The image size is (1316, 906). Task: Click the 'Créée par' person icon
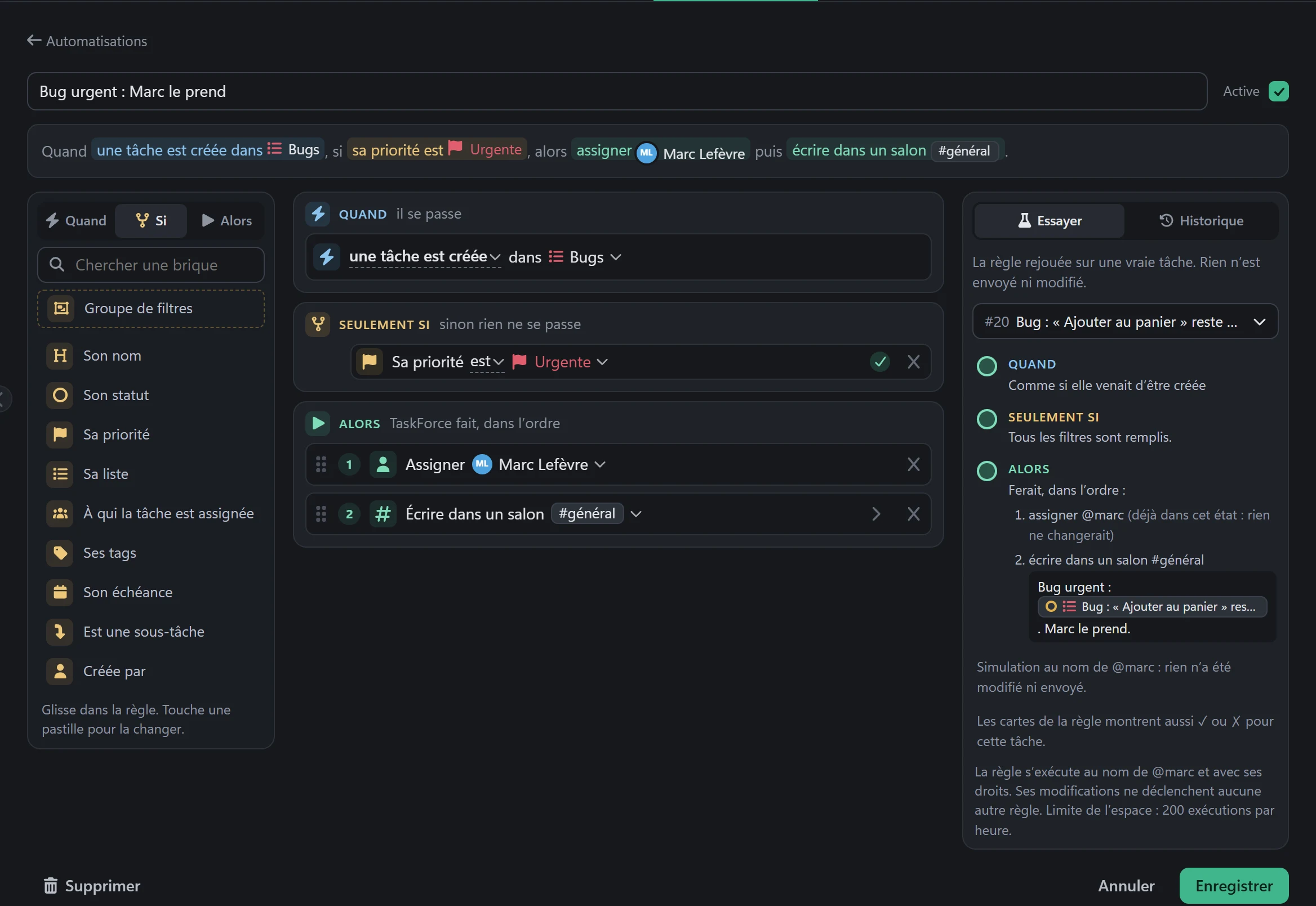(x=60, y=672)
